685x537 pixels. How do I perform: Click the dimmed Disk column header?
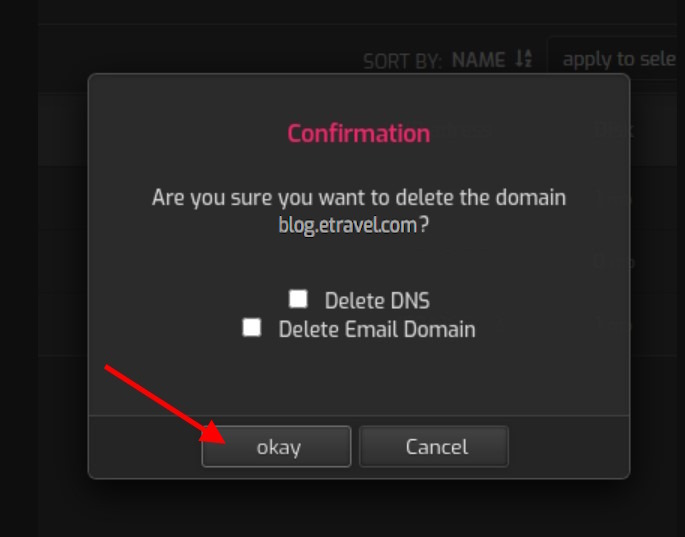615,130
